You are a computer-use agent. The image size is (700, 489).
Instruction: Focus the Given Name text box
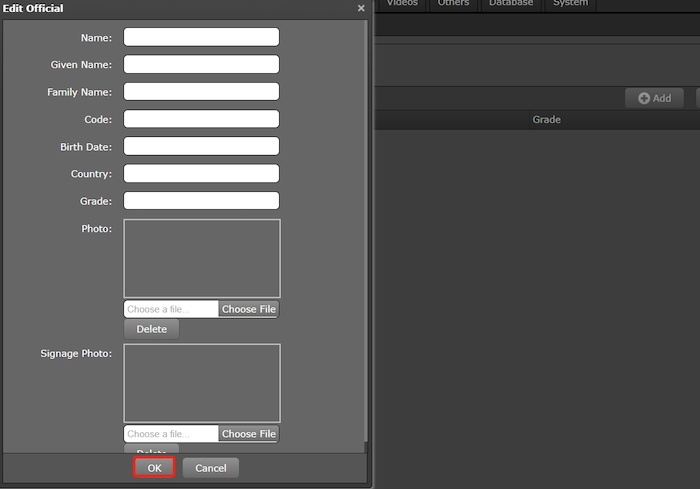tap(201, 64)
